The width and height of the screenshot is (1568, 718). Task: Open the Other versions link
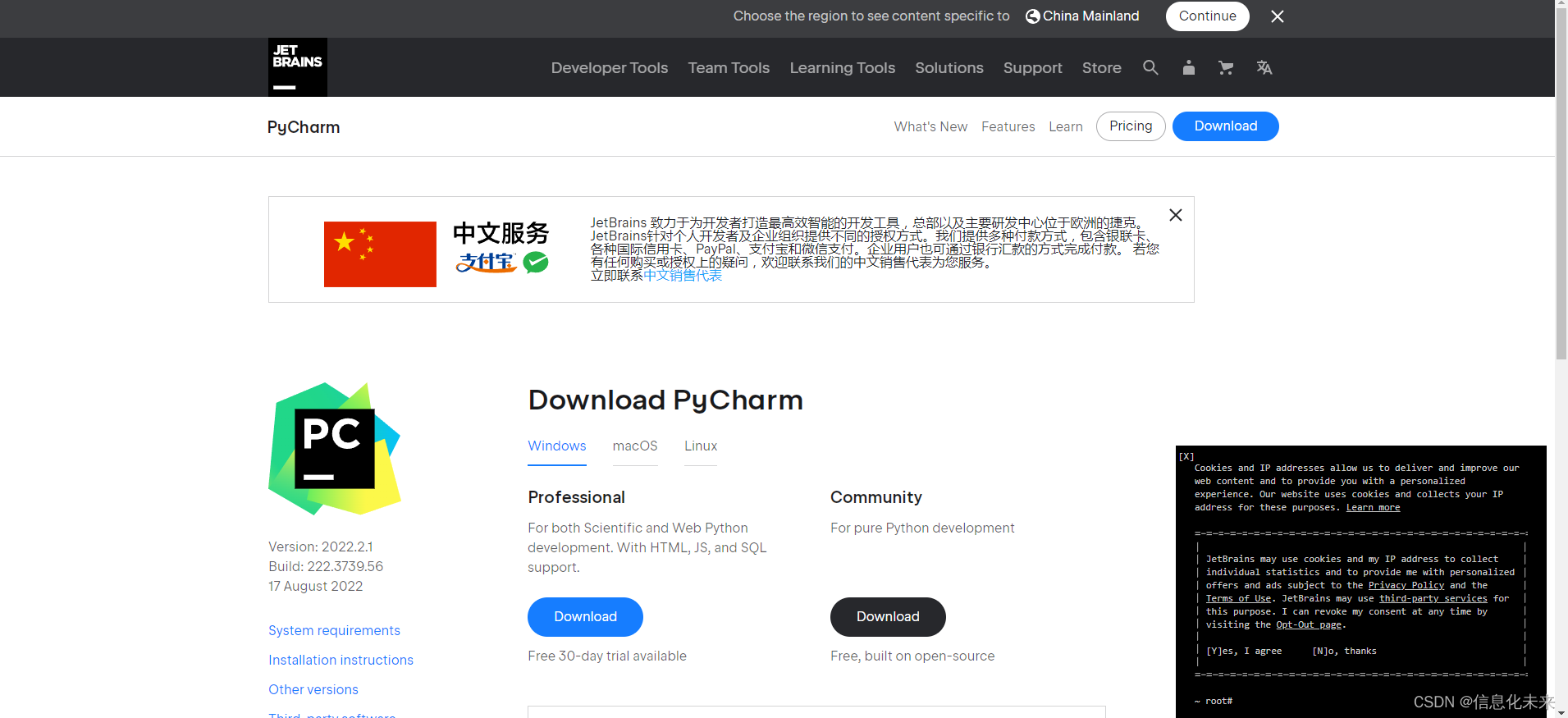[x=313, y=689]
